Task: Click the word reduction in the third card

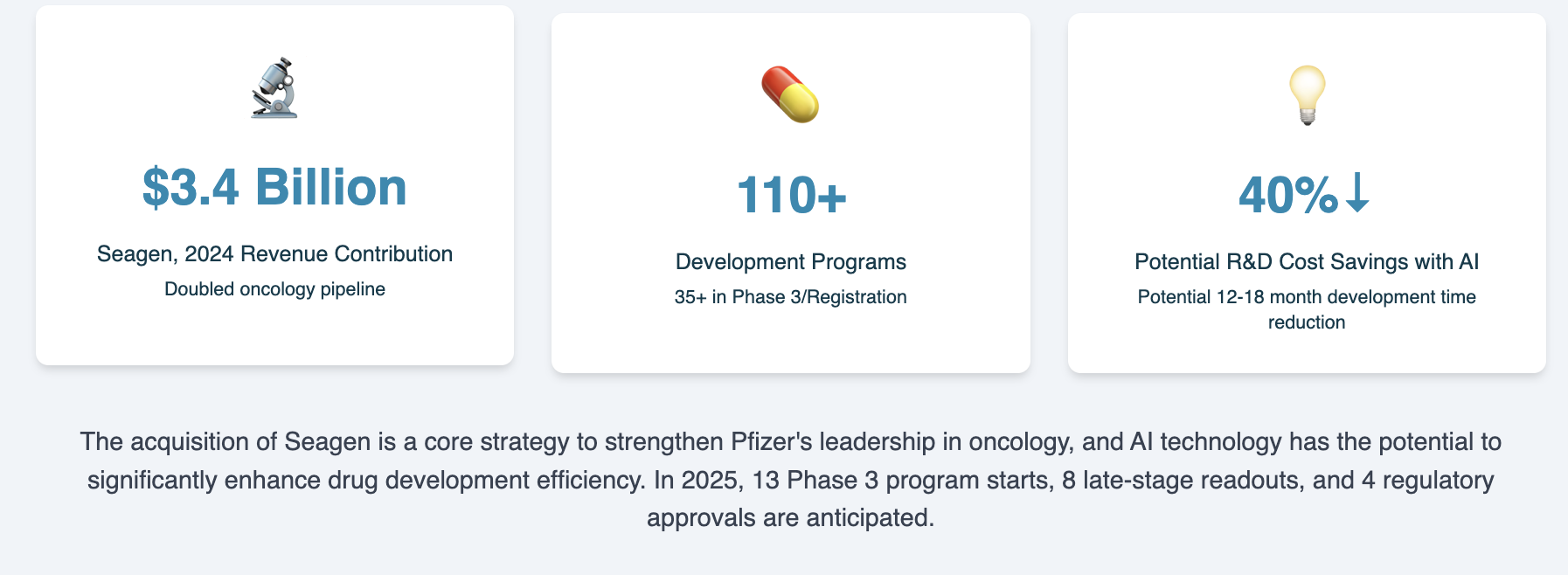Action: coord(1307,322)
